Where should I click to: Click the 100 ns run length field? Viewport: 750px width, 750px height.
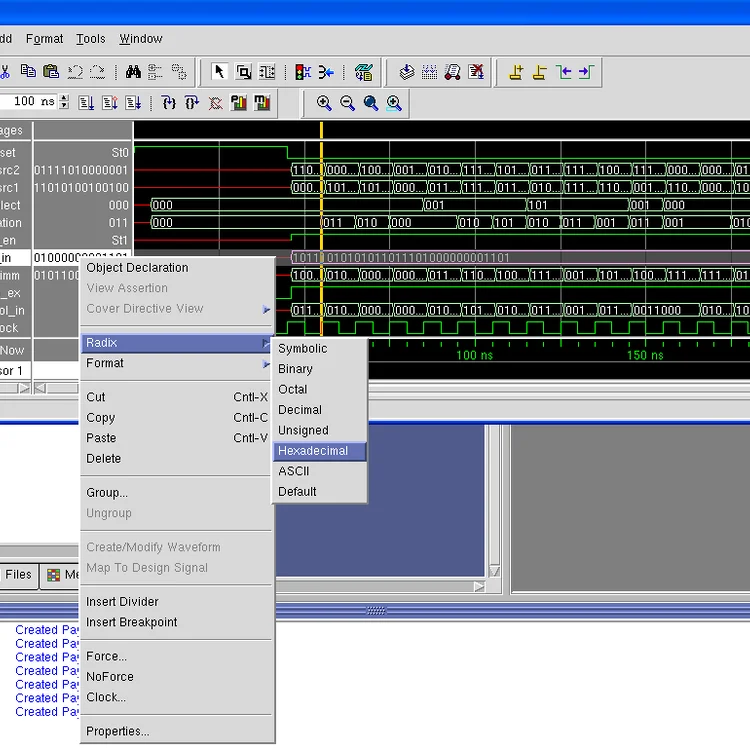tap(29, 101)
